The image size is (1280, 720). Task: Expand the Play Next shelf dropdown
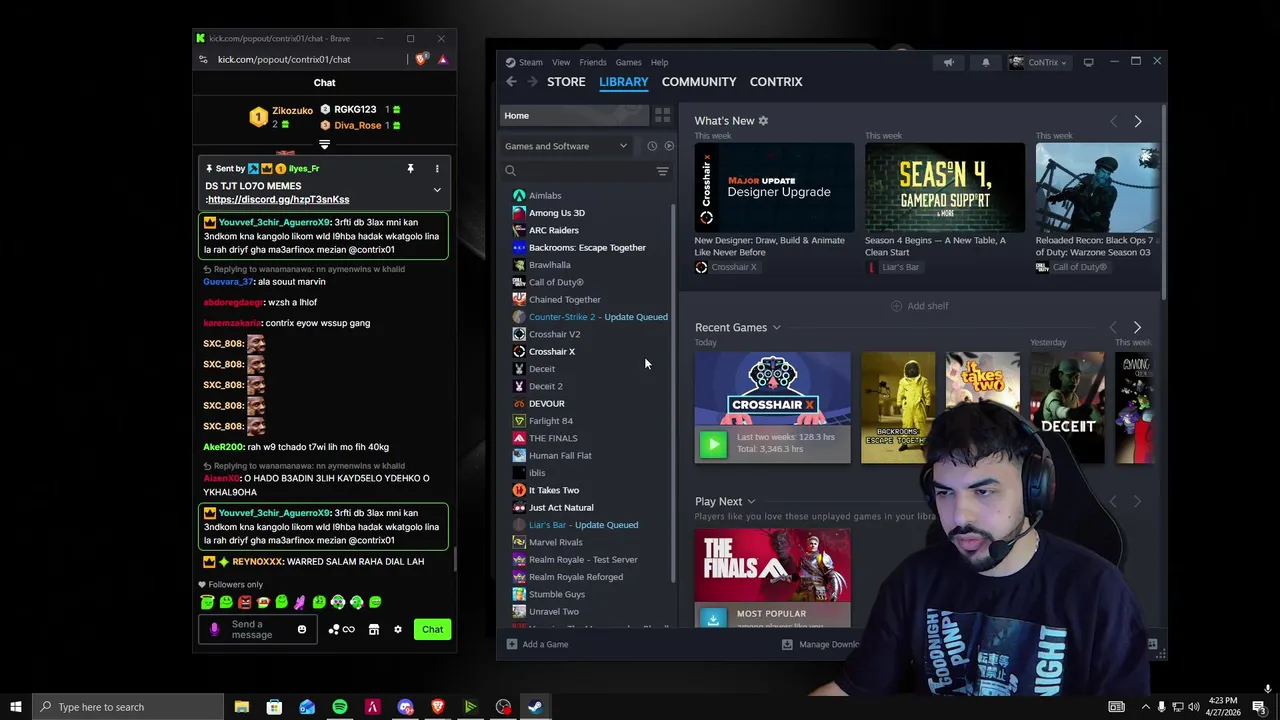pyautogui.click(x=751, y=502)
